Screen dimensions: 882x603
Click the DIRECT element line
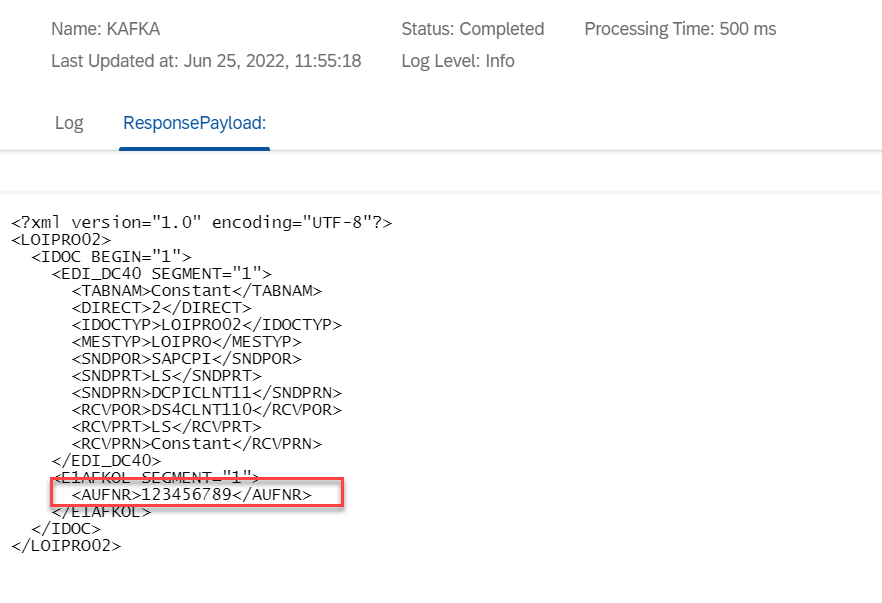coord(161,307)
